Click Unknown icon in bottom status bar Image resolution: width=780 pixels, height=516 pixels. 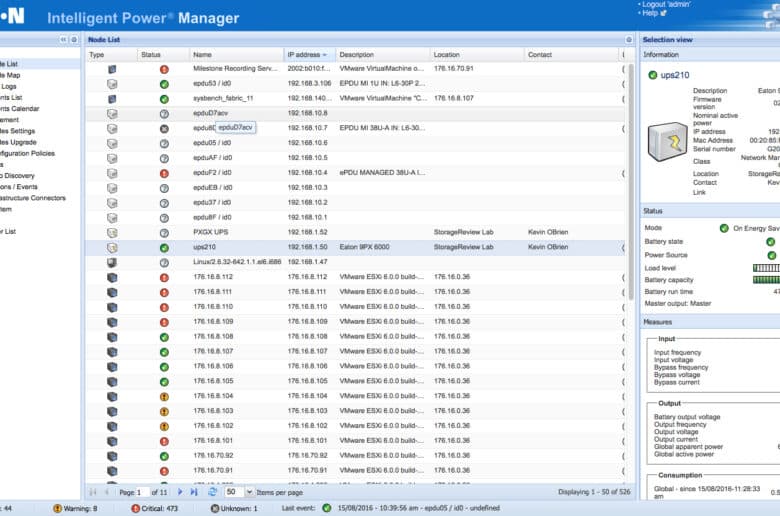(214, 509)
